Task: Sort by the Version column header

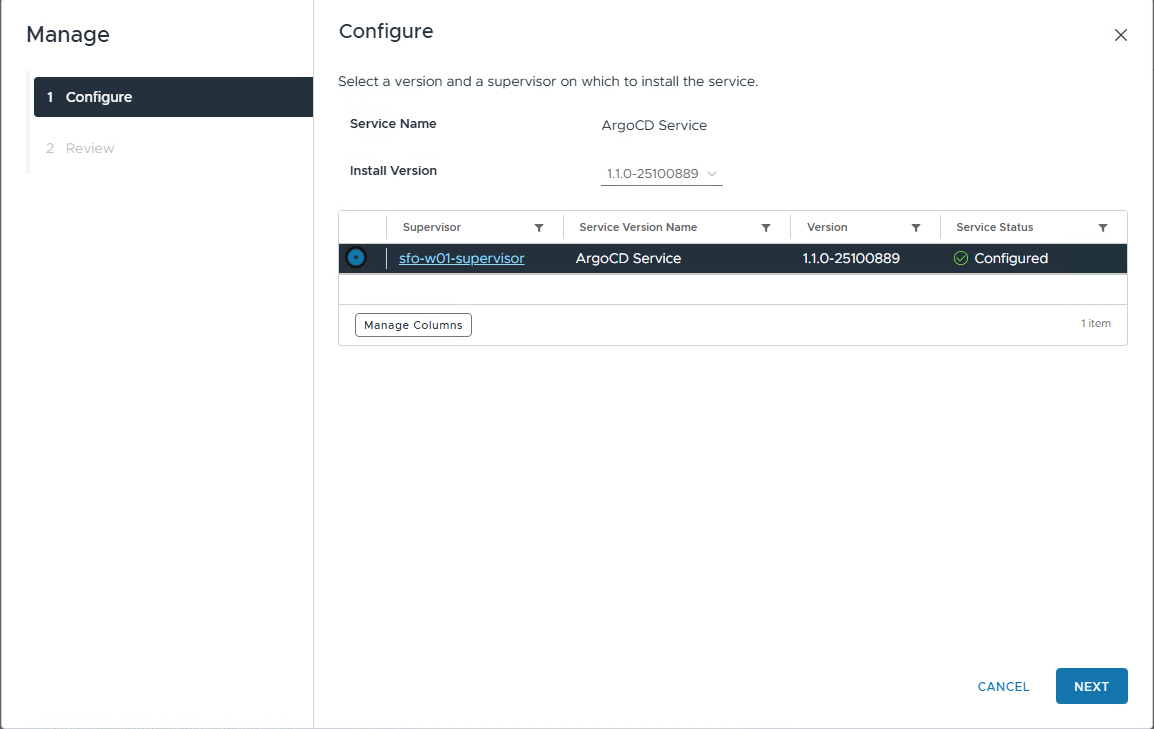Action: (x=827, y=228)
